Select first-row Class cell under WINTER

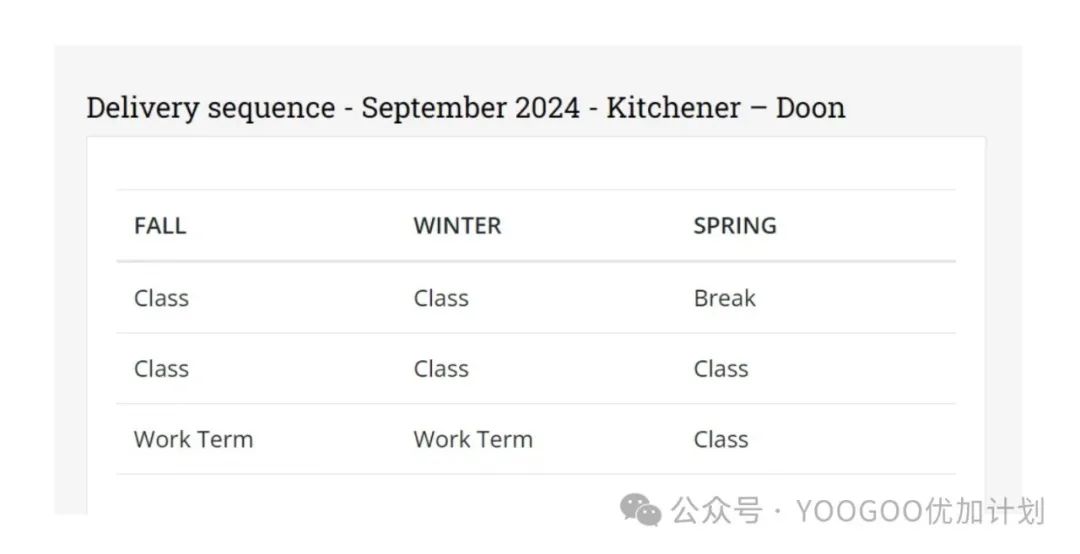pos(441,298)
